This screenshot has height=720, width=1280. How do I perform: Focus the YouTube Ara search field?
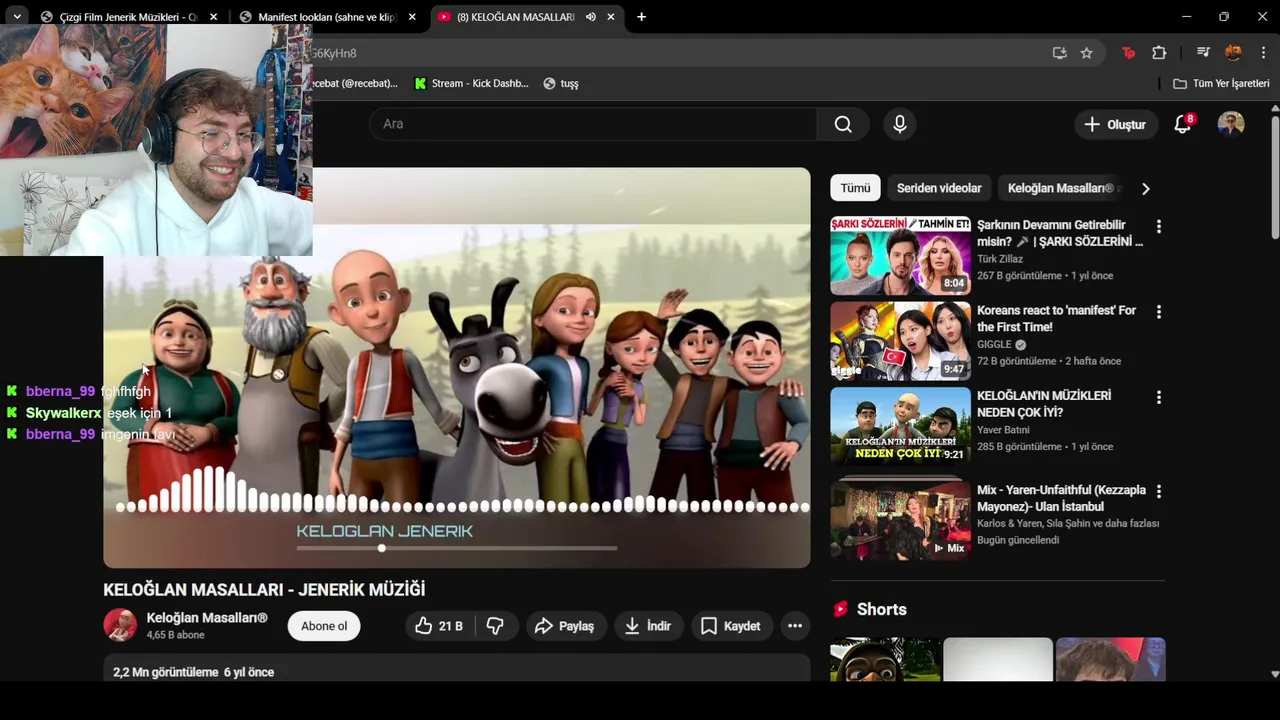point(593,124)
